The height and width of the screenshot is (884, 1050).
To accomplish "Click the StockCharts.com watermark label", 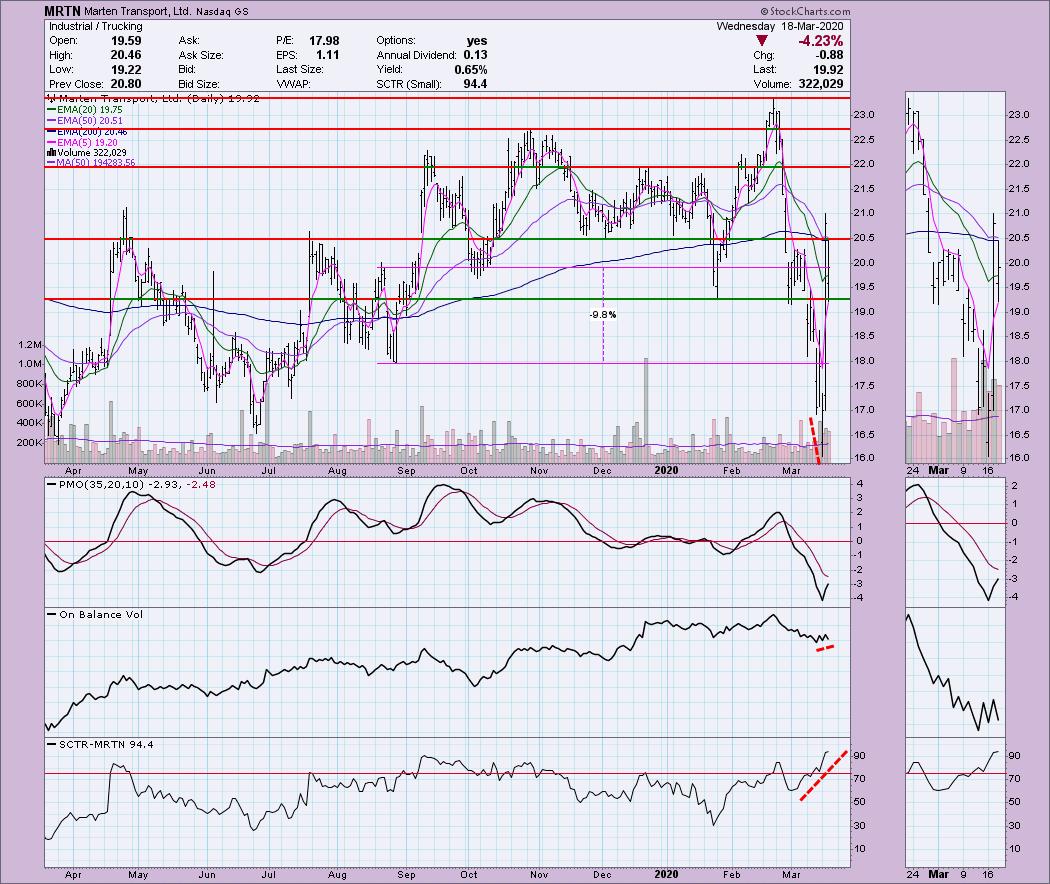I will tap(806, 11).
